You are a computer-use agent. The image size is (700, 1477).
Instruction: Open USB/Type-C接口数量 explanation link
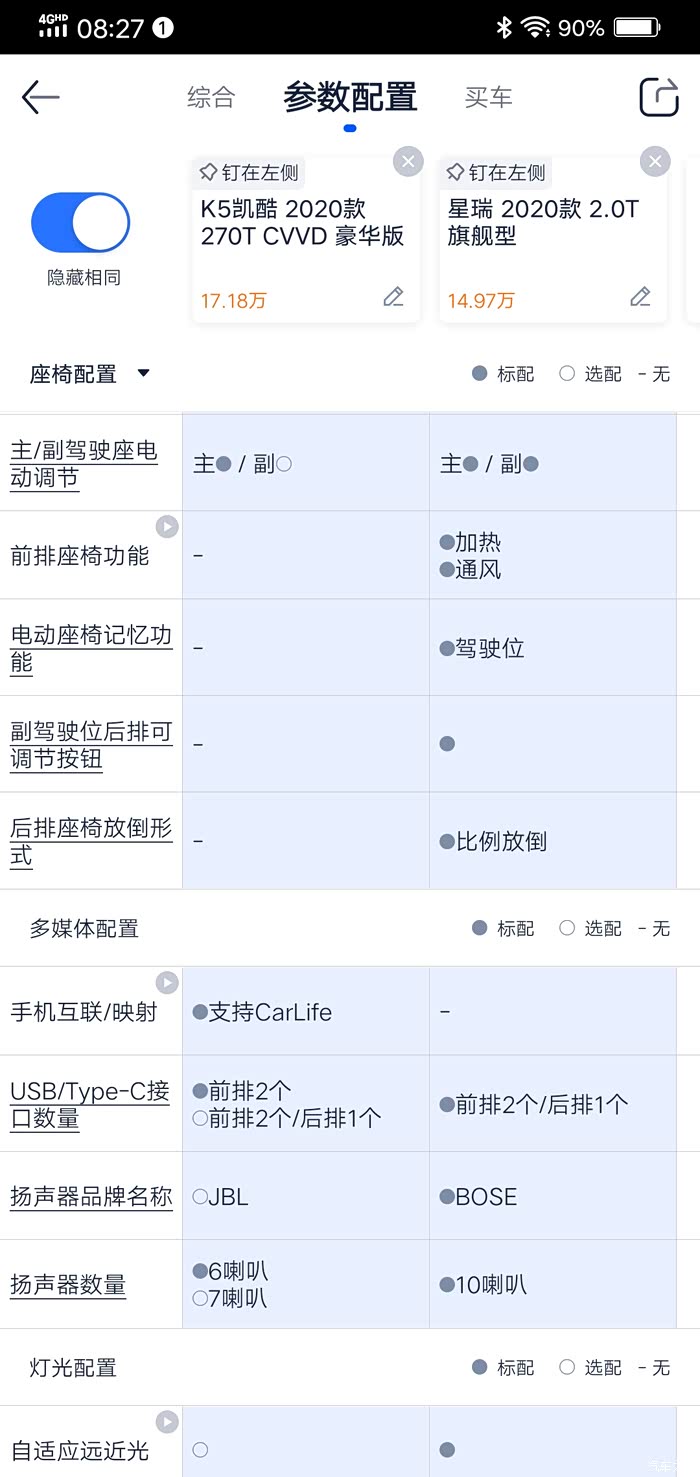[90, 1105]
